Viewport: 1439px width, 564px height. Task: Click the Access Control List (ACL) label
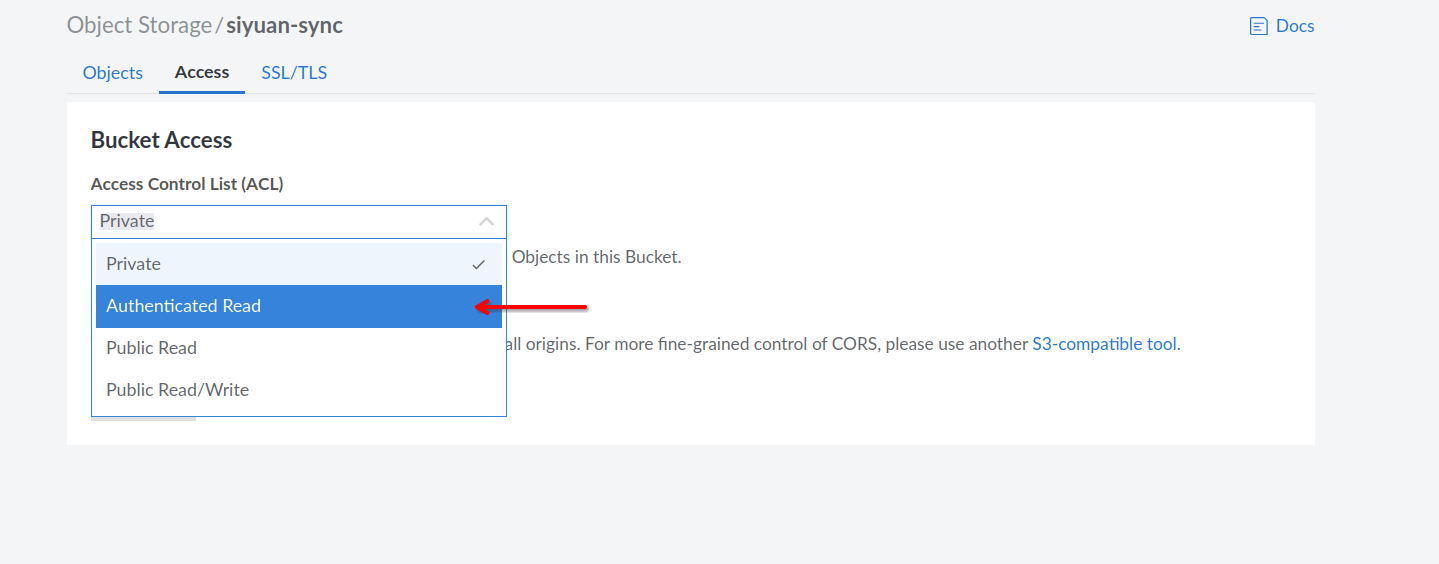click(x=187, y=184)
